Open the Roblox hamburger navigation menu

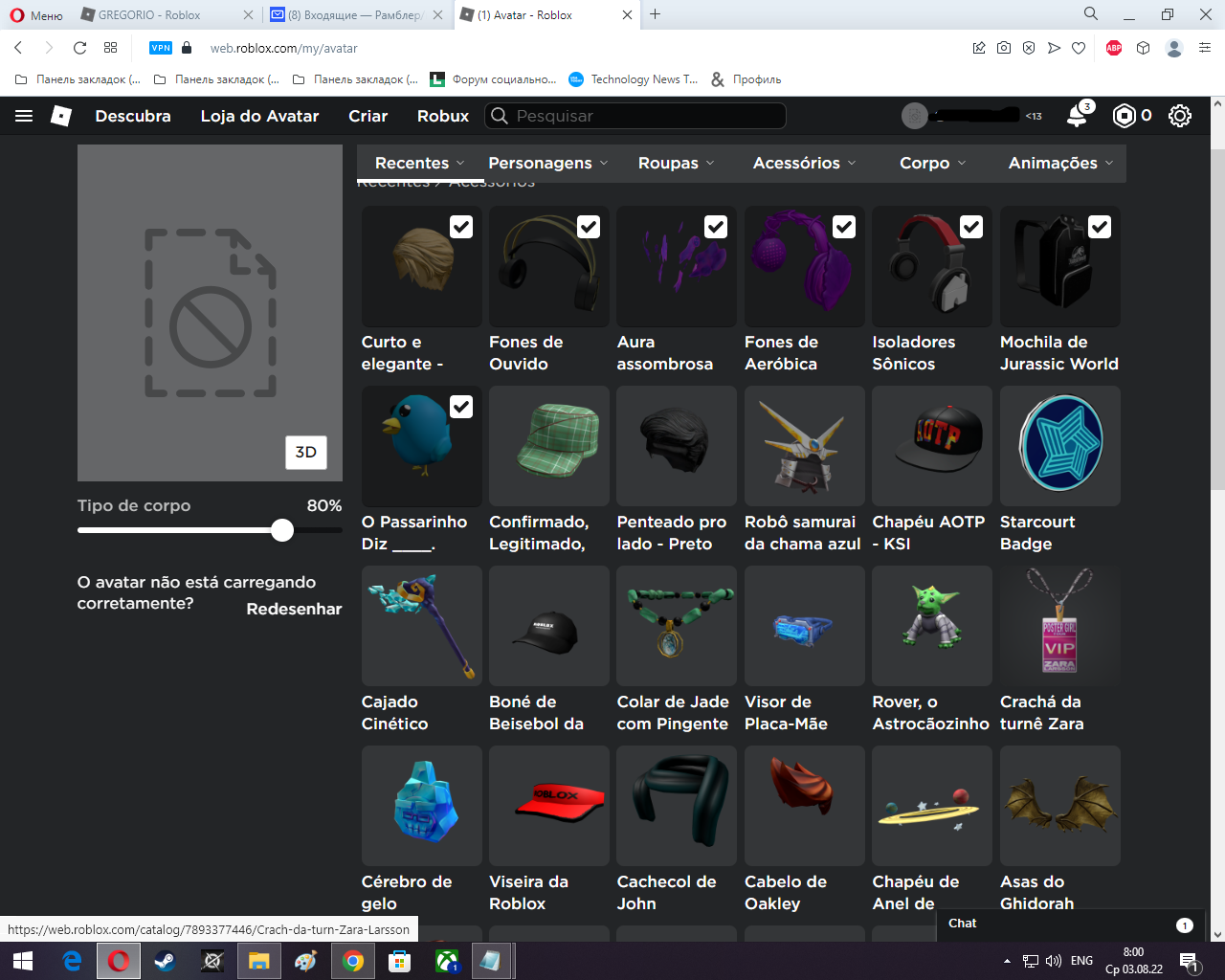(24, 116)
